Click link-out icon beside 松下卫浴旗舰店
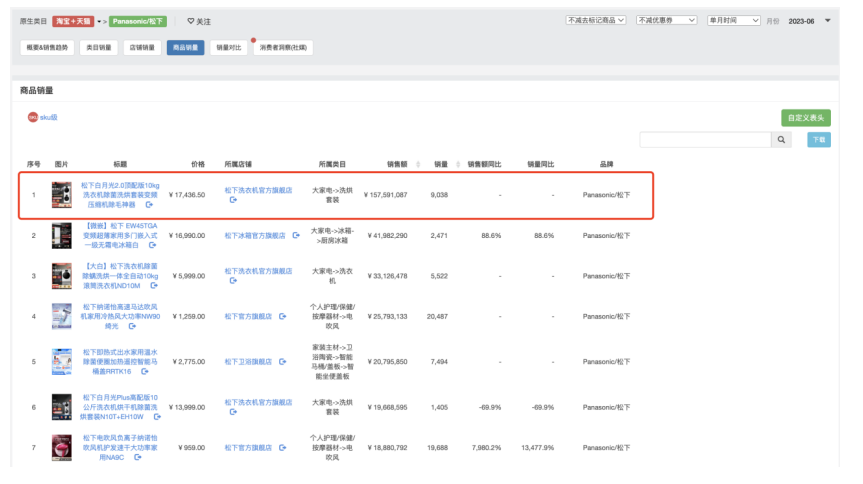This screenshot has height=484, width=863. pos(282,362)
